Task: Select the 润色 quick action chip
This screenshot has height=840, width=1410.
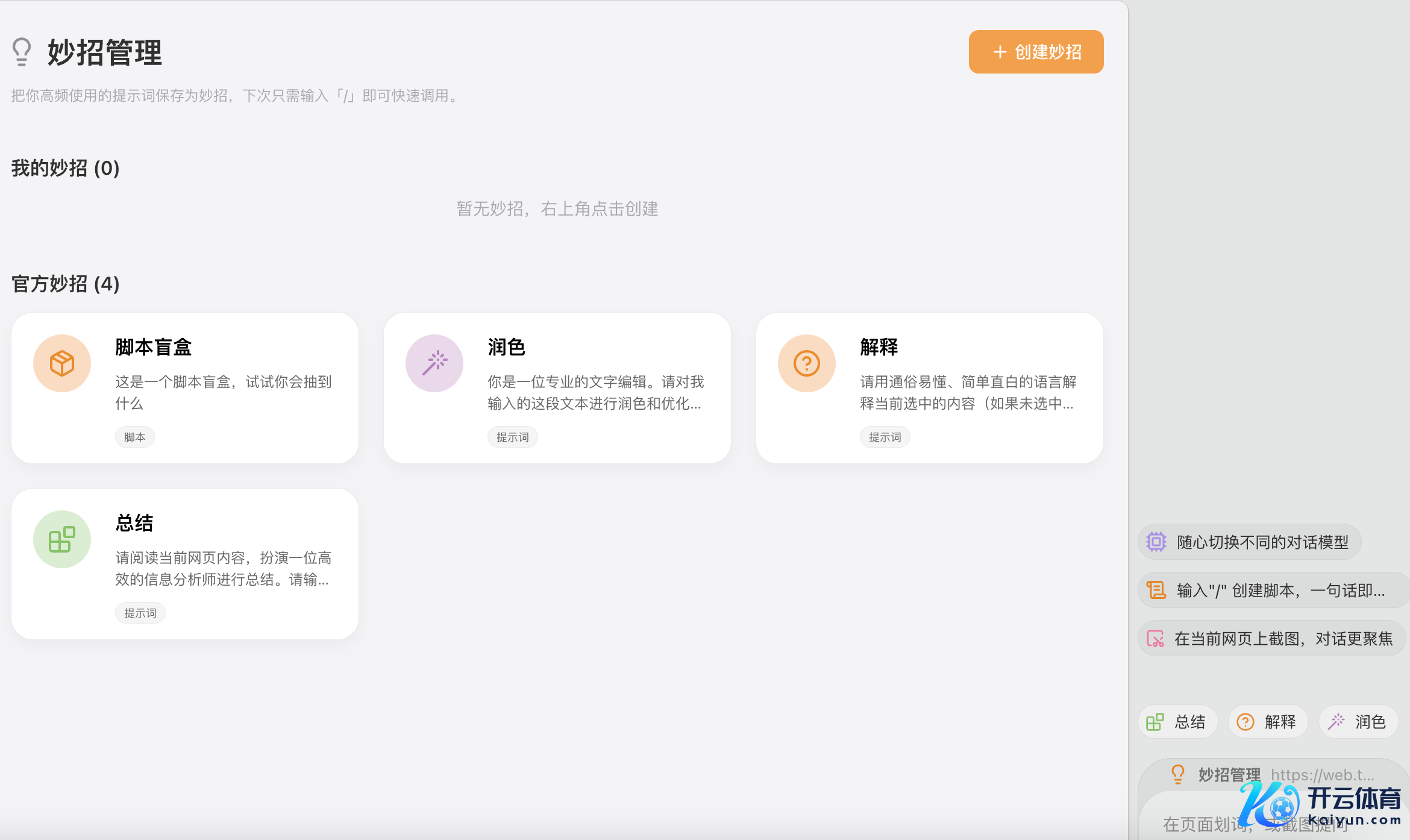Action: (1358, 721)
